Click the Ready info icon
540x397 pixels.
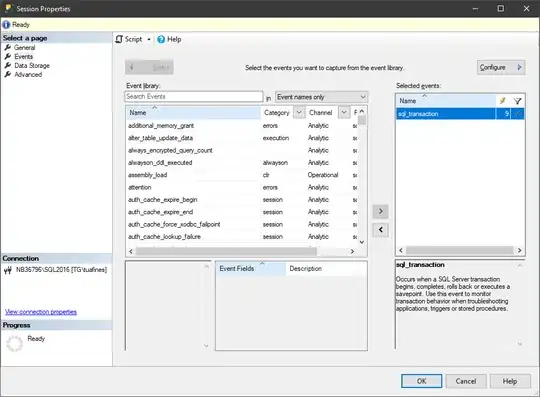pos(6,25)
